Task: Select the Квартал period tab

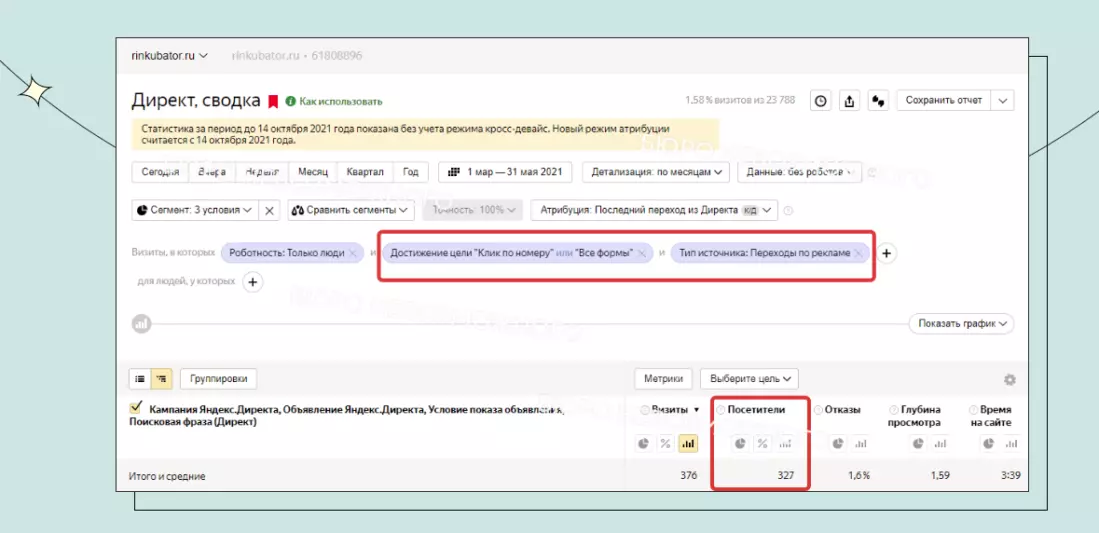Action: [364, 172]
